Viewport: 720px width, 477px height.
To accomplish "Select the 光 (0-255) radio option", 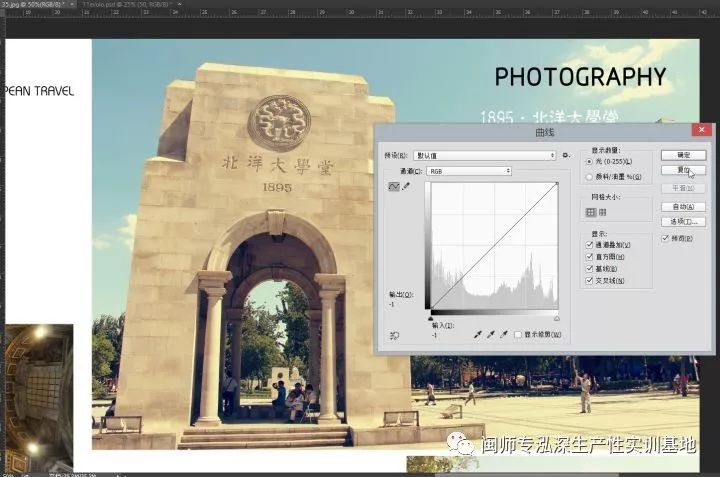I will tap(589, 162).
